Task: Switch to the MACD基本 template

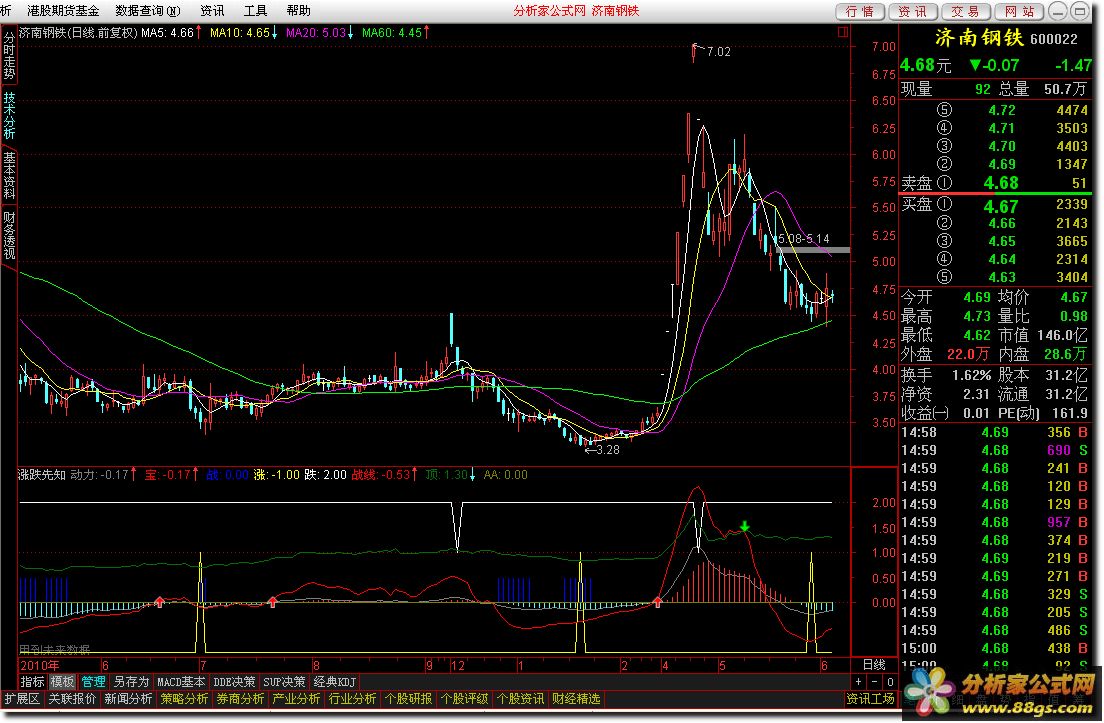Action: [181, 681]
